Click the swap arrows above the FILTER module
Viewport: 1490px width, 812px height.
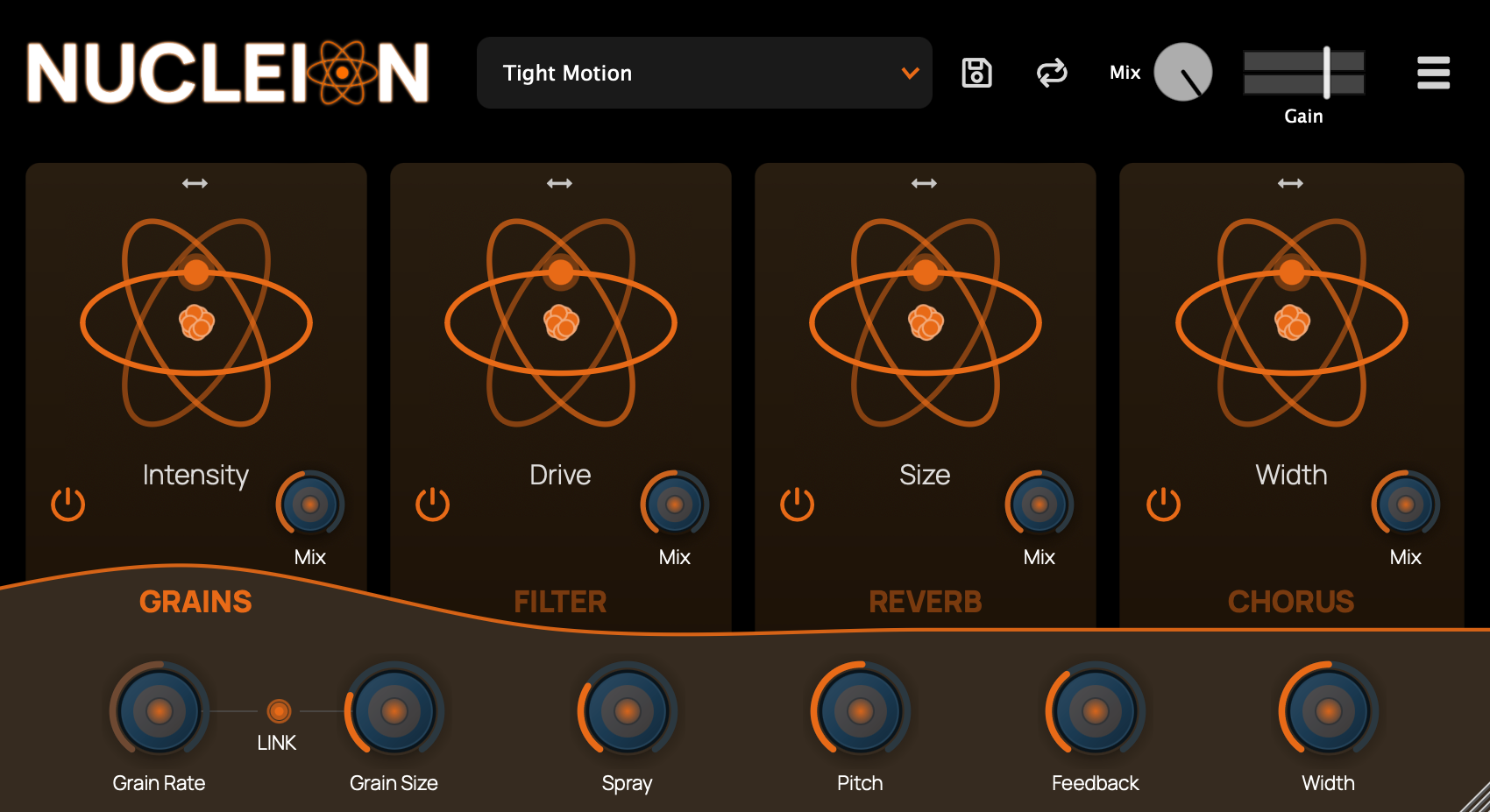pyautogui.click(x=560, y=183)
